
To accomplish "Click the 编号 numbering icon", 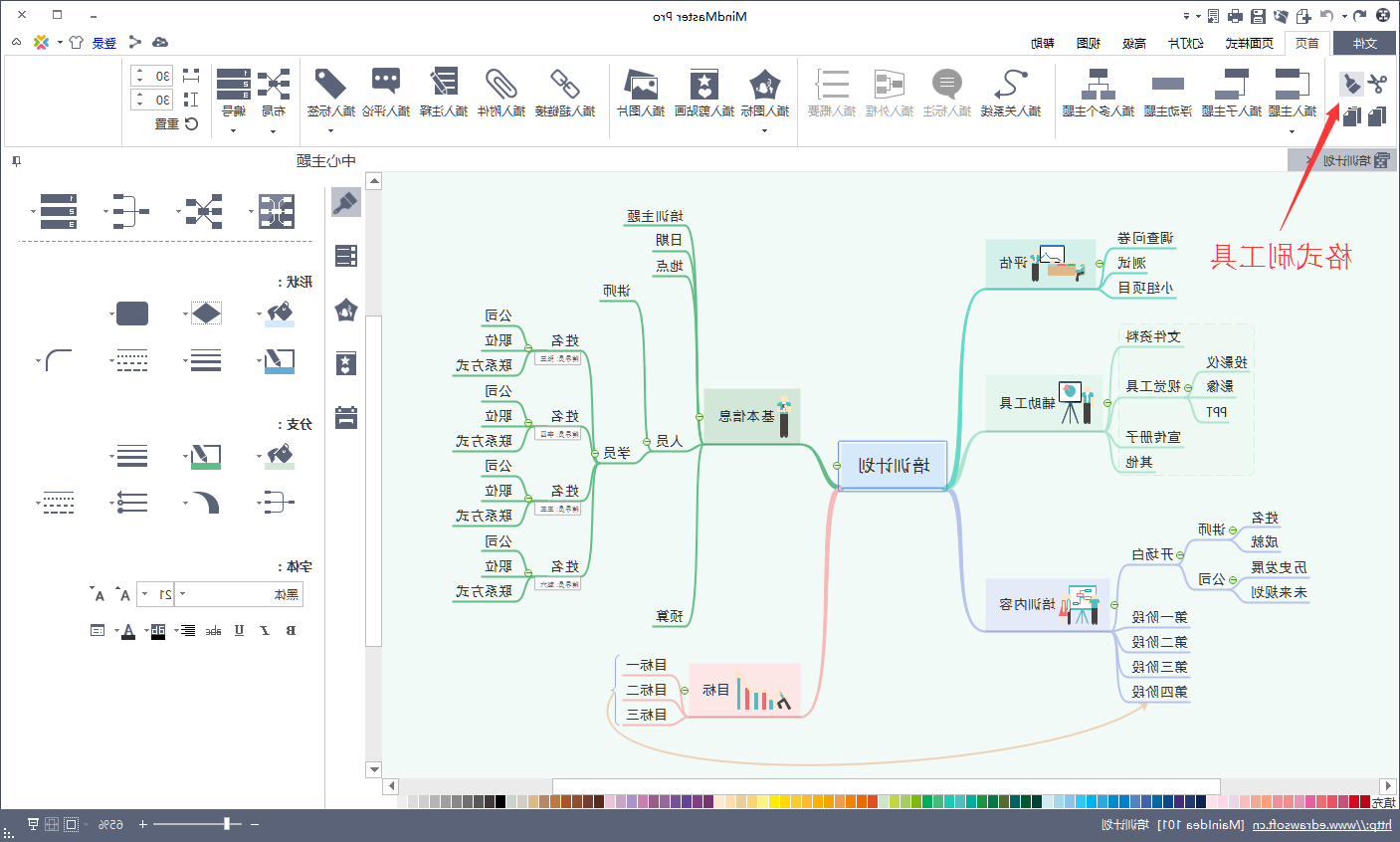I will click(x=234, y=84).
